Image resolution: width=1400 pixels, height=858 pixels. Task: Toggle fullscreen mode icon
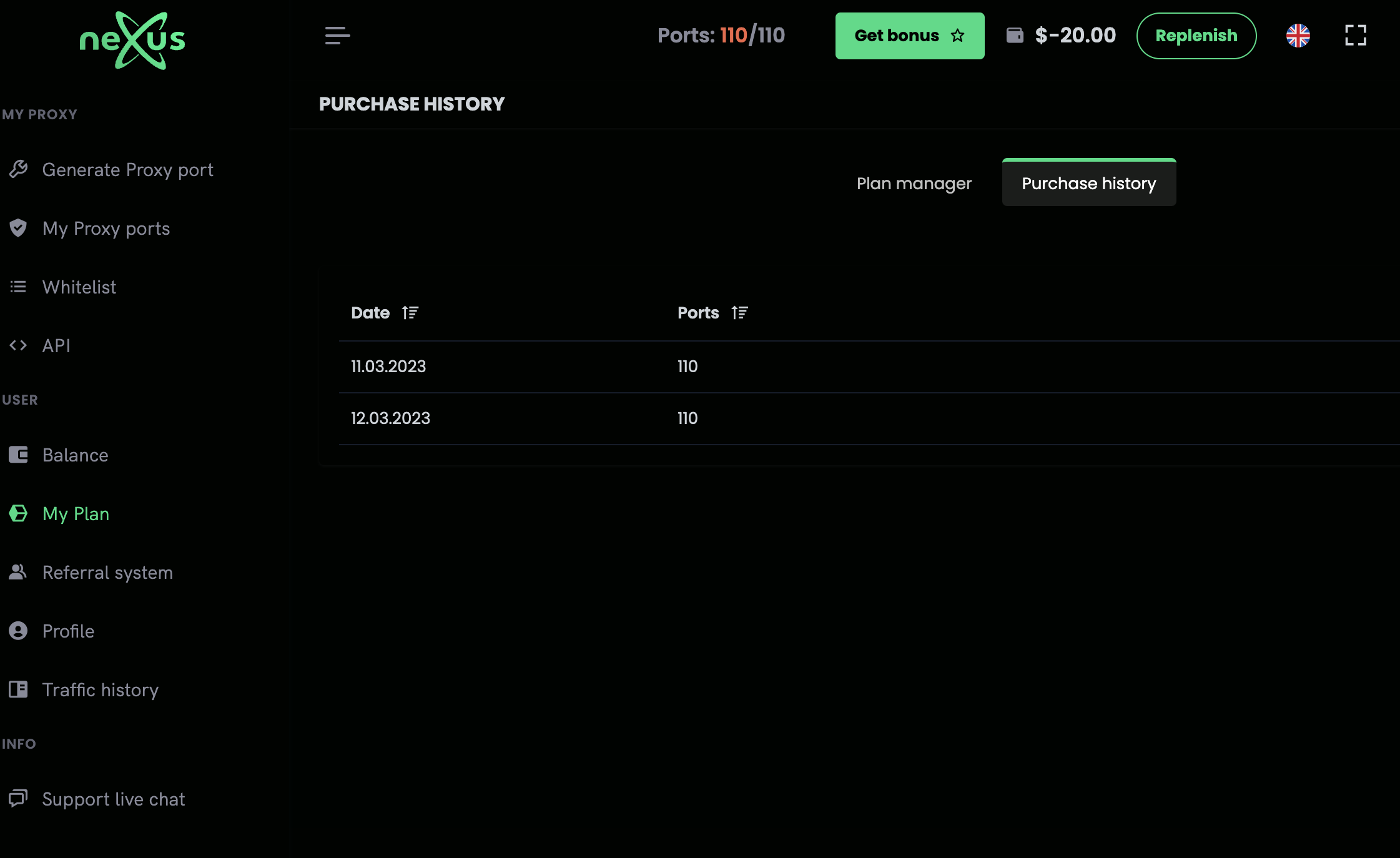[1355, 36]
